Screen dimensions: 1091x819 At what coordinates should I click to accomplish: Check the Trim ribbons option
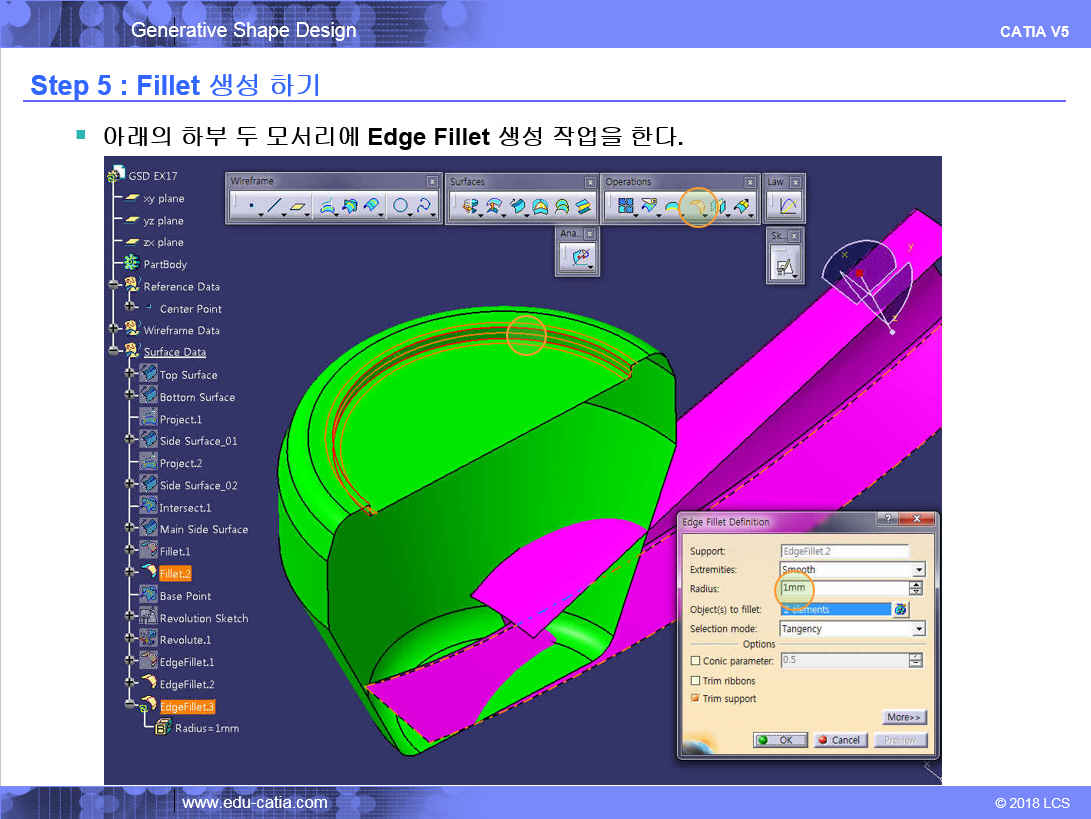(x=696, y=681)
